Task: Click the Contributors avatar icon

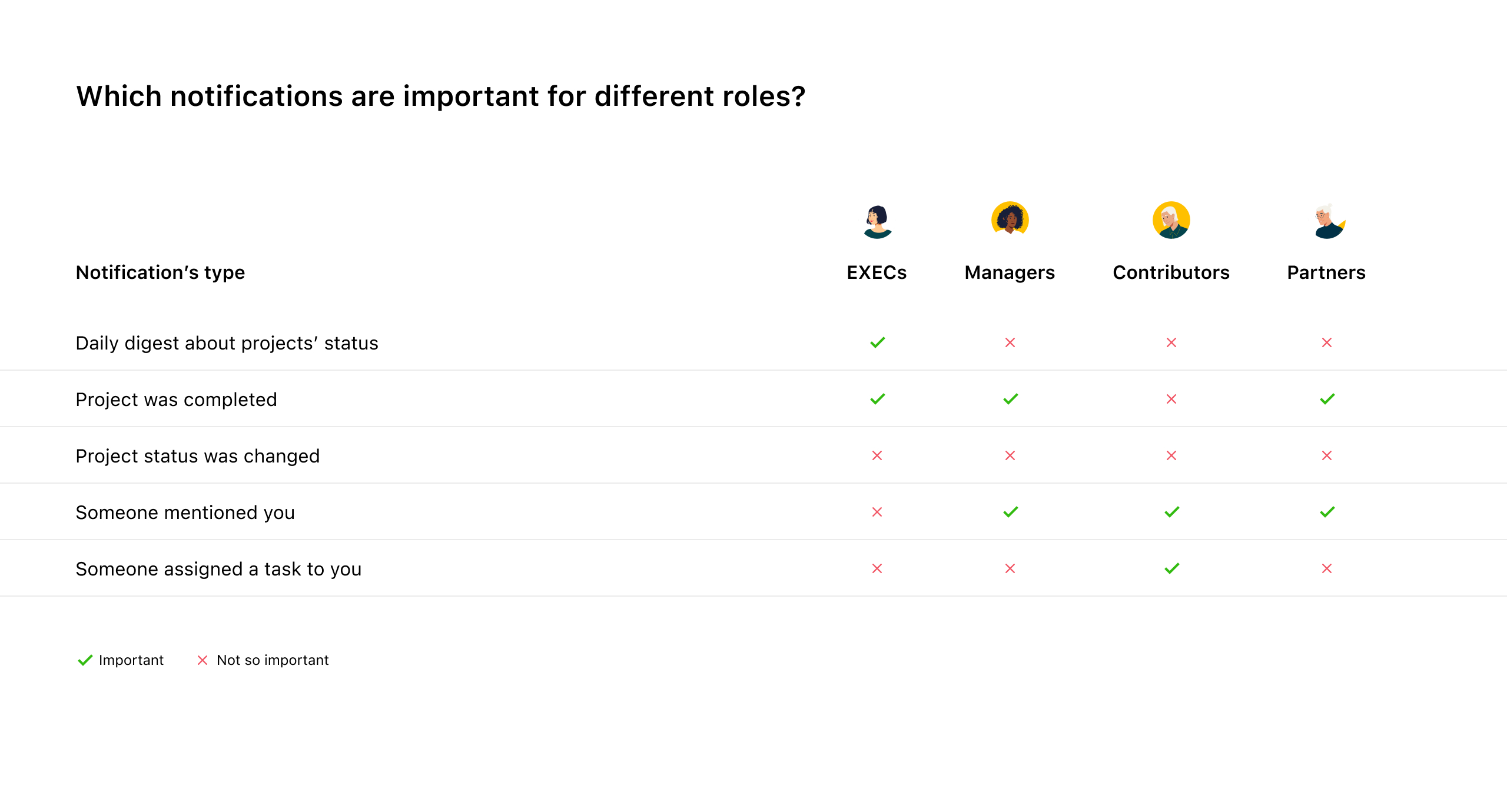Action: [1171, 220]
